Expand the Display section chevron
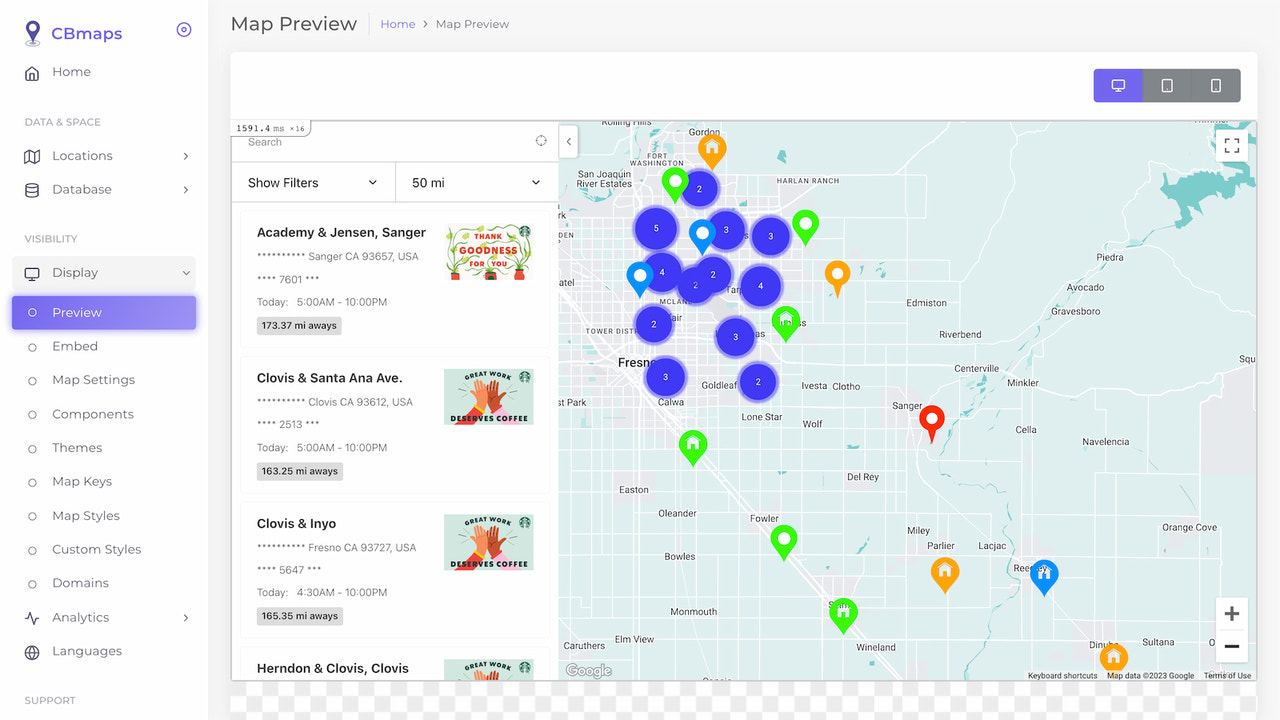Image resolution: width=1280 pixels, height=720 pixels. (x=186, y=272)
